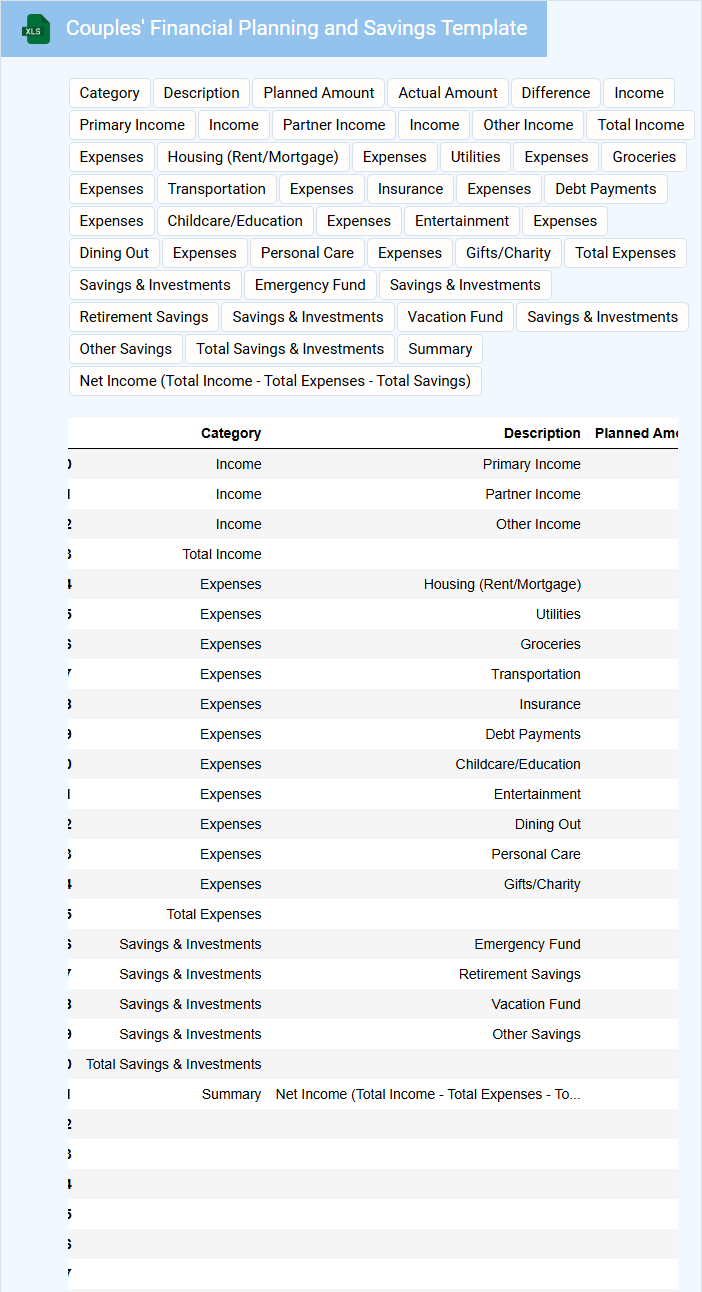Viewport: 702px width, 1292px height.
Task: Click the Housing (Rent/Mortgage) tag
Action: point(253,157)
